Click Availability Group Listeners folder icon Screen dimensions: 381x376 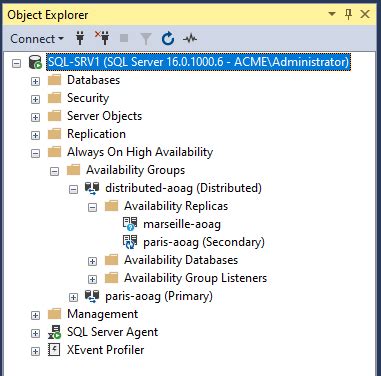pyautogui.click(x=111, y=278)
